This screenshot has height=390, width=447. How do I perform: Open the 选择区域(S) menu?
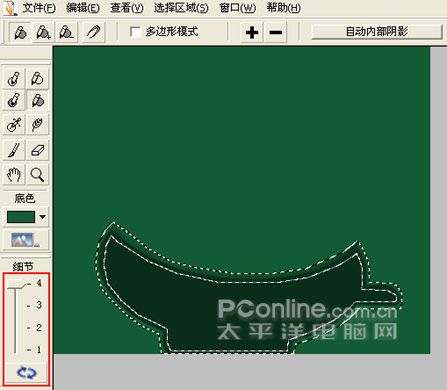[x=181, y=8]
